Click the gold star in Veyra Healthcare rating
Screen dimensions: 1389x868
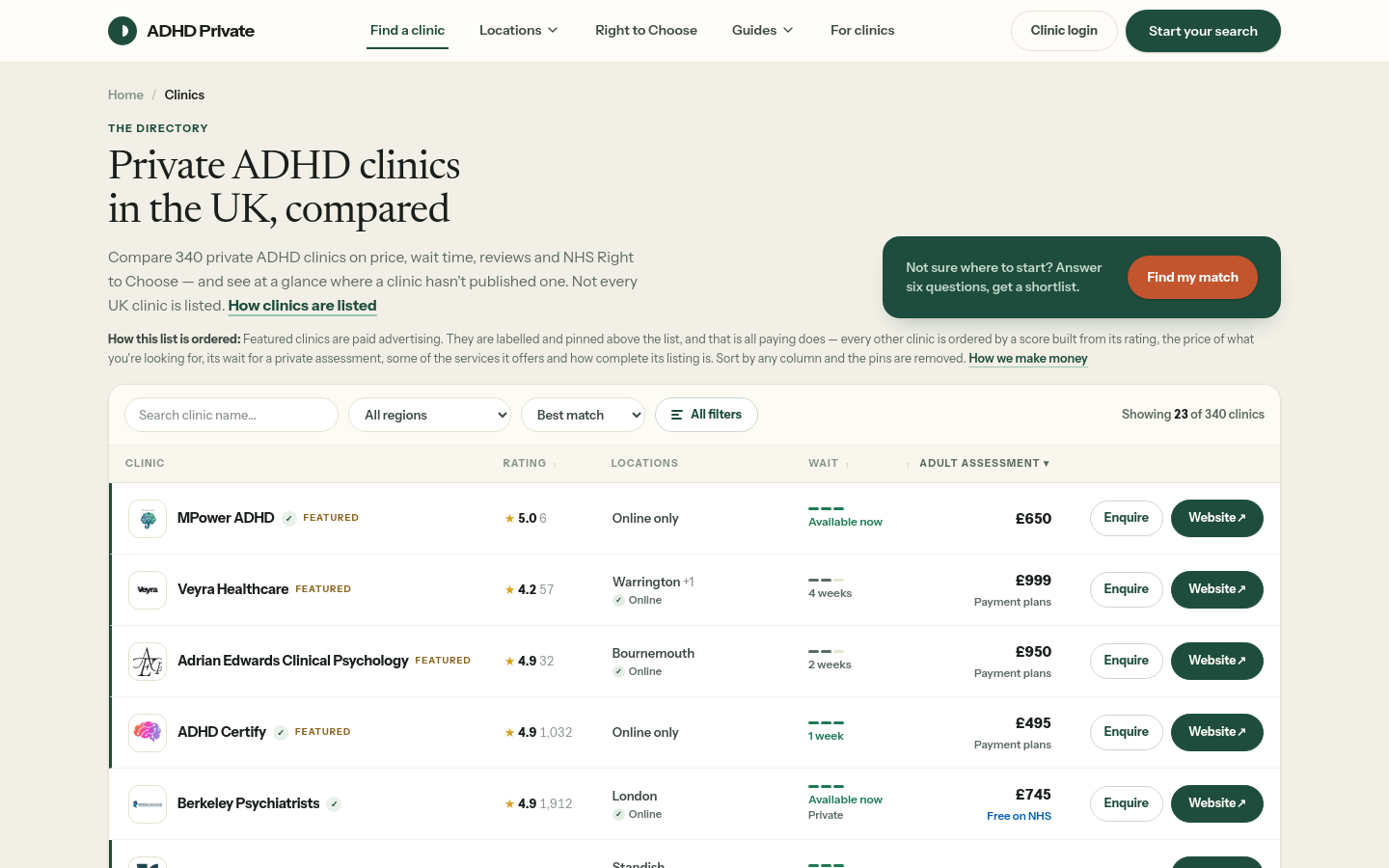click(x=509, y=590)
